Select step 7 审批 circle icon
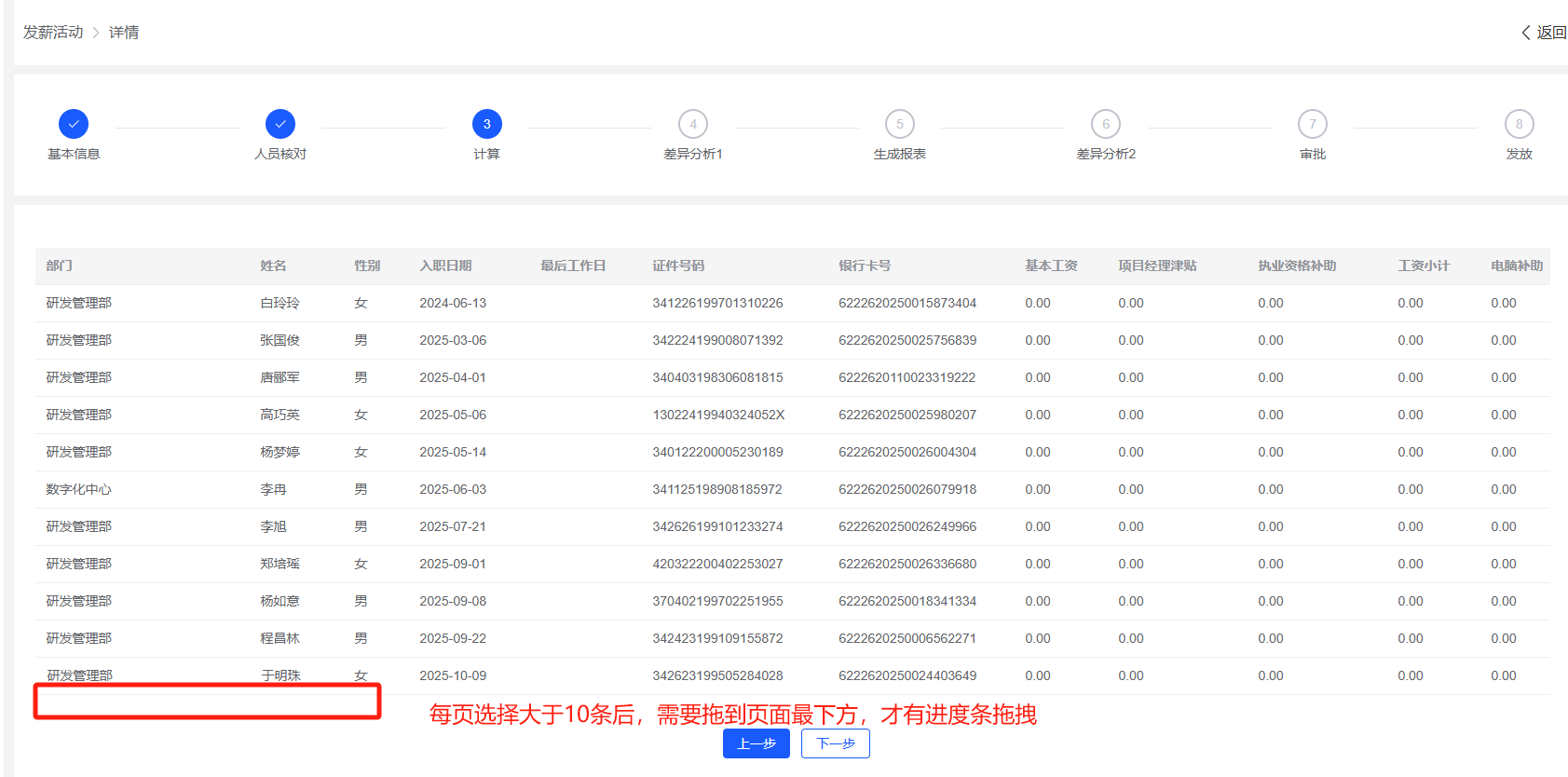Screen dimensions: 1568x777 pos(1313,124)
